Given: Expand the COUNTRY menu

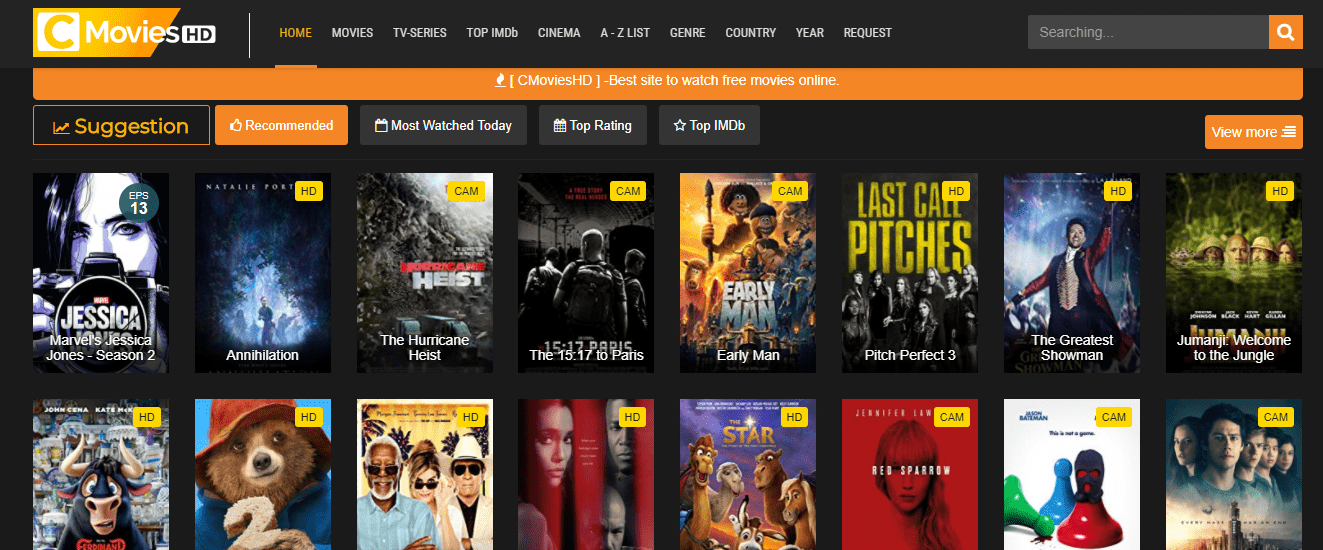Looking at the screenshot, I should pos(751,33).
